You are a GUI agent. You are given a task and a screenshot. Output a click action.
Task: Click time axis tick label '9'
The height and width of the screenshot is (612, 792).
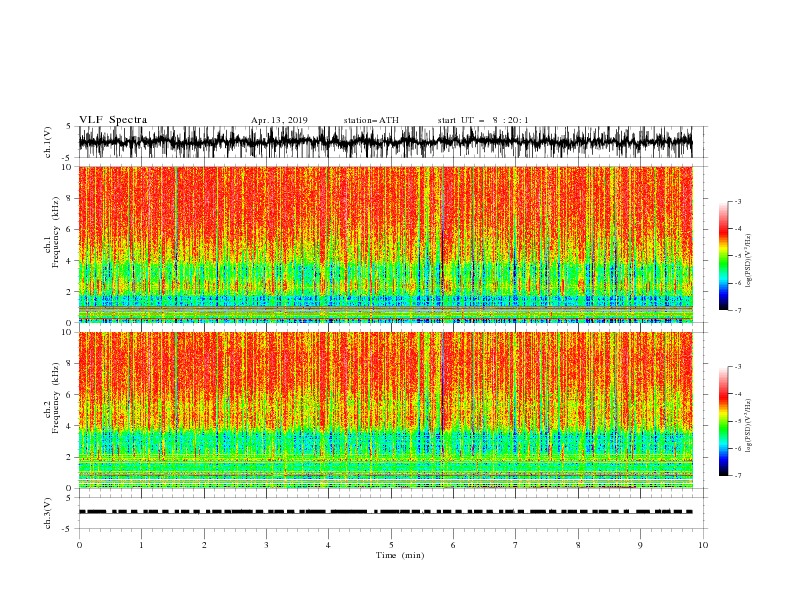coord(640,545)
